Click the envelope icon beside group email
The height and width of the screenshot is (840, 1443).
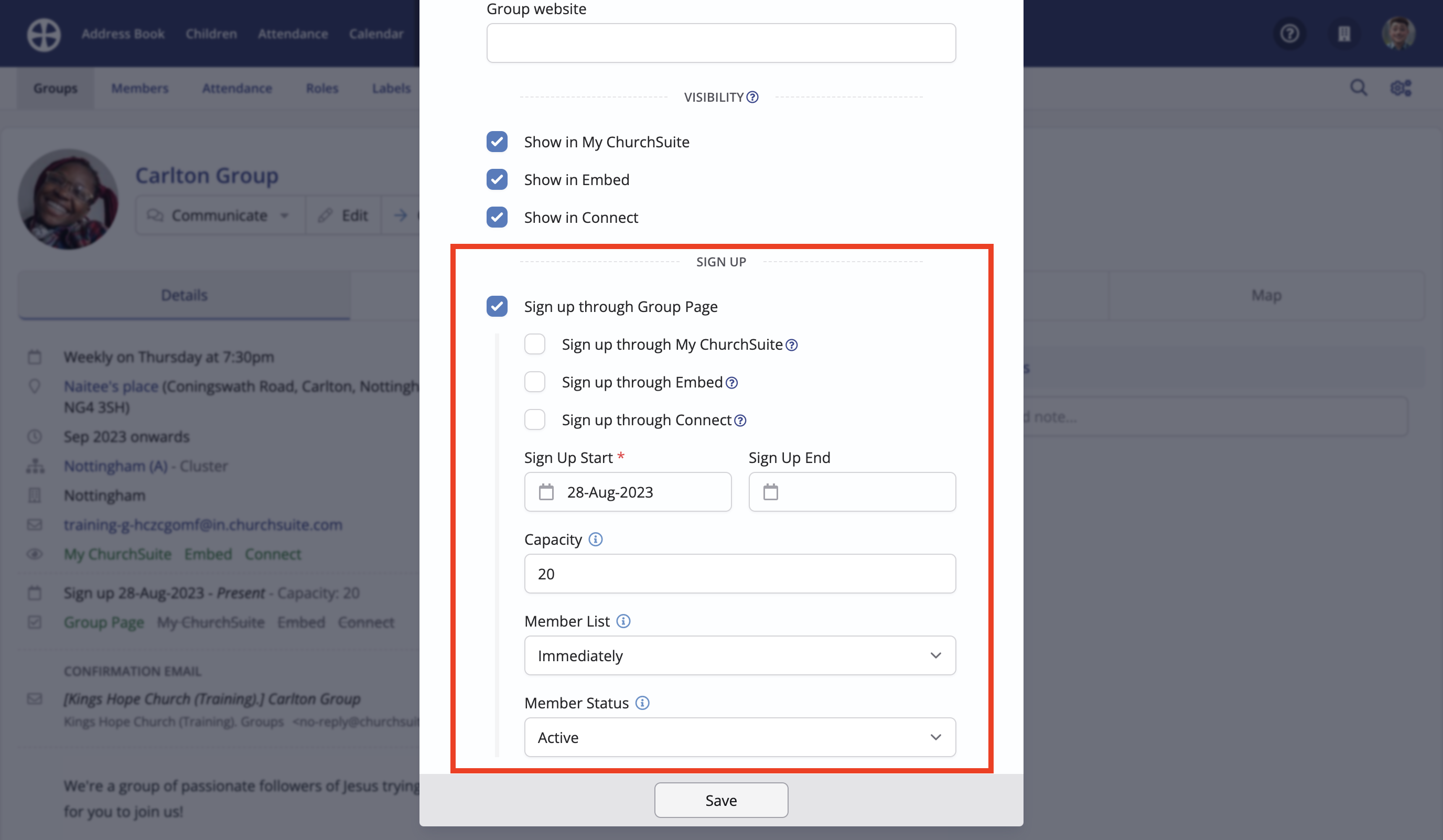click(35, 524)
